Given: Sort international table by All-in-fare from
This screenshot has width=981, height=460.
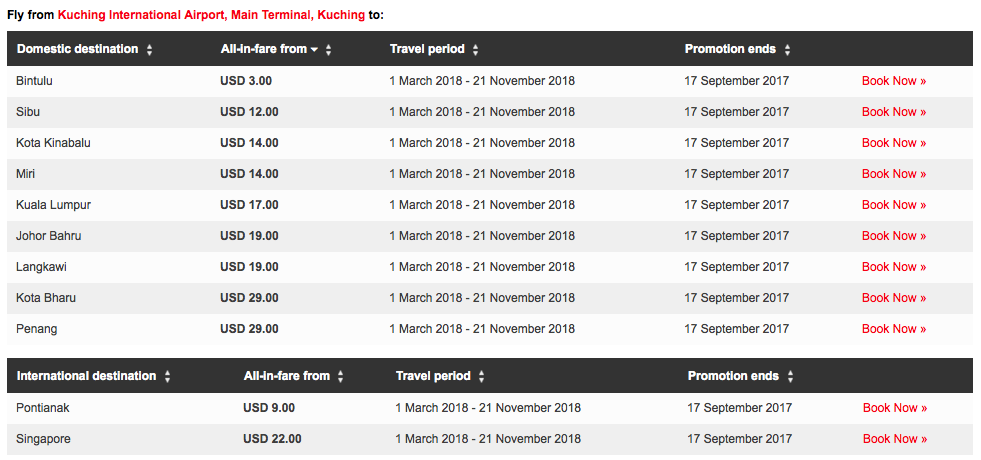Looking at the screenshot, I should [x=340, y=377].
